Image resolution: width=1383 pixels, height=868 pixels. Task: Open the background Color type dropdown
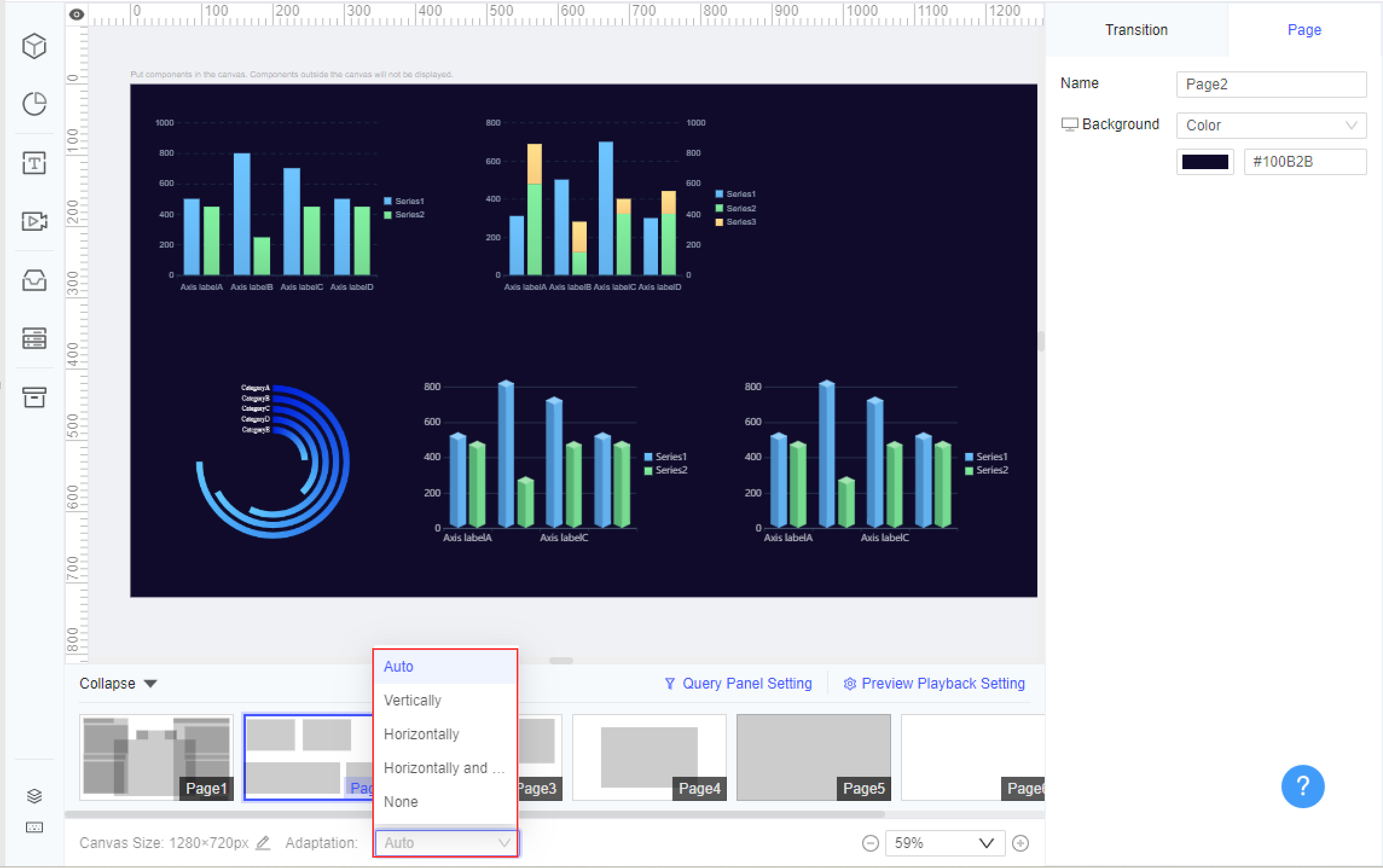coord(1271,125)
